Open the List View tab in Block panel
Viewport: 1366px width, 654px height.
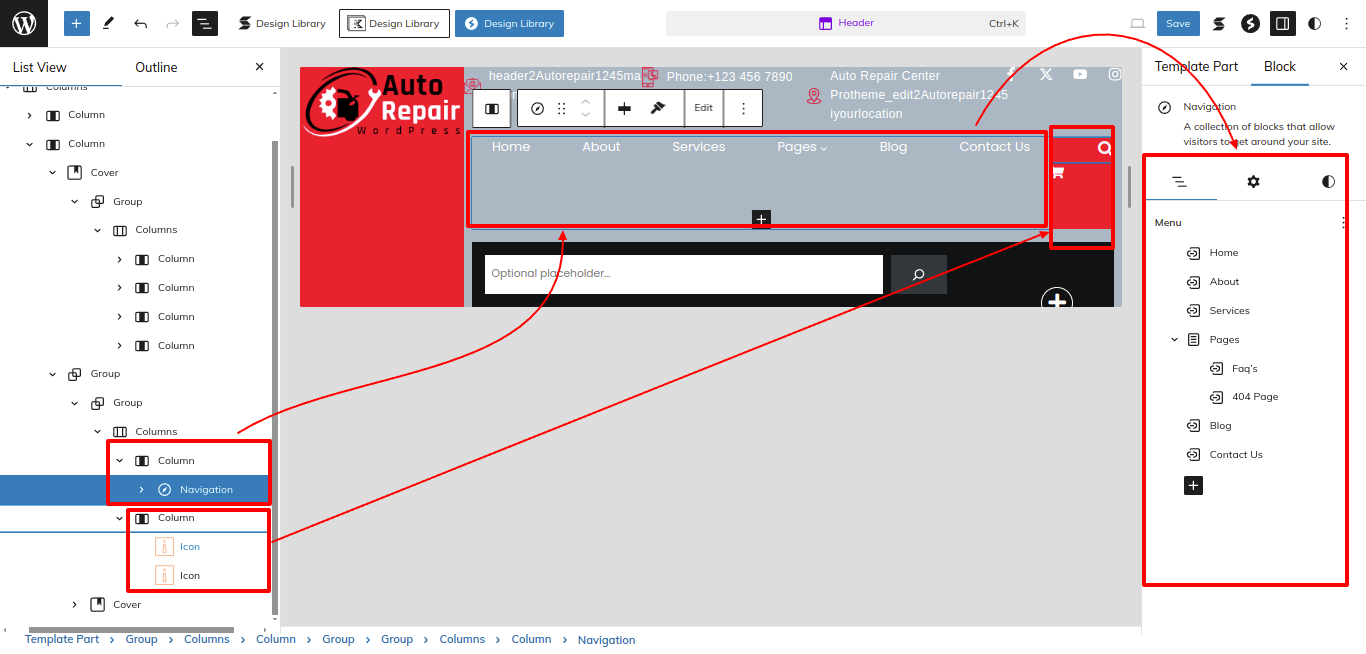(x=1180, y=182)
